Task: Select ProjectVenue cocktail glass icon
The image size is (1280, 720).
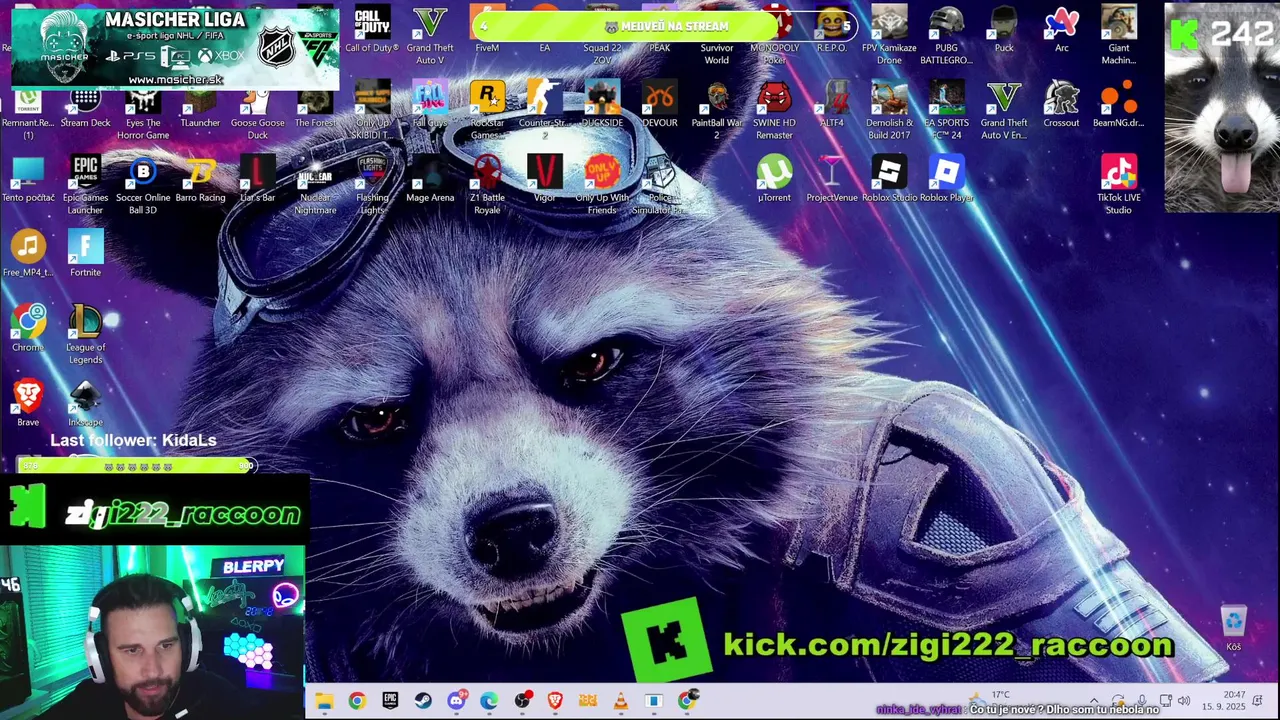Action: point(832,179)
